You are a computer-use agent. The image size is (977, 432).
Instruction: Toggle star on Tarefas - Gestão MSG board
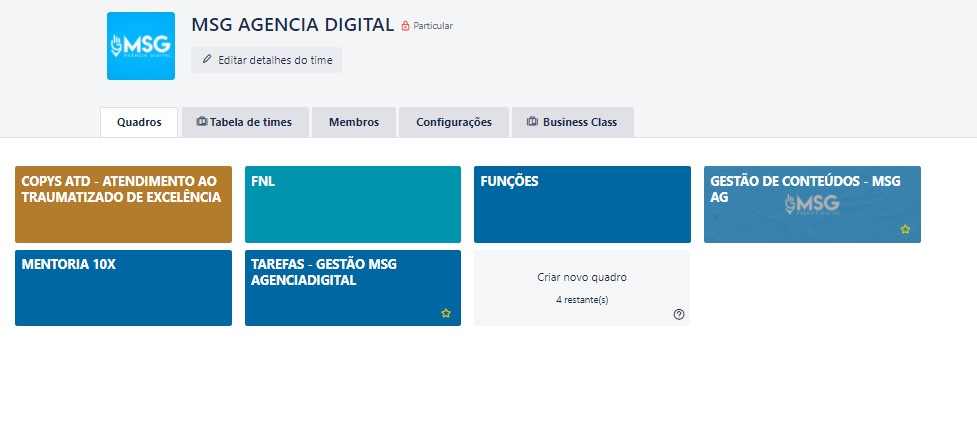(x=446, y=313)
